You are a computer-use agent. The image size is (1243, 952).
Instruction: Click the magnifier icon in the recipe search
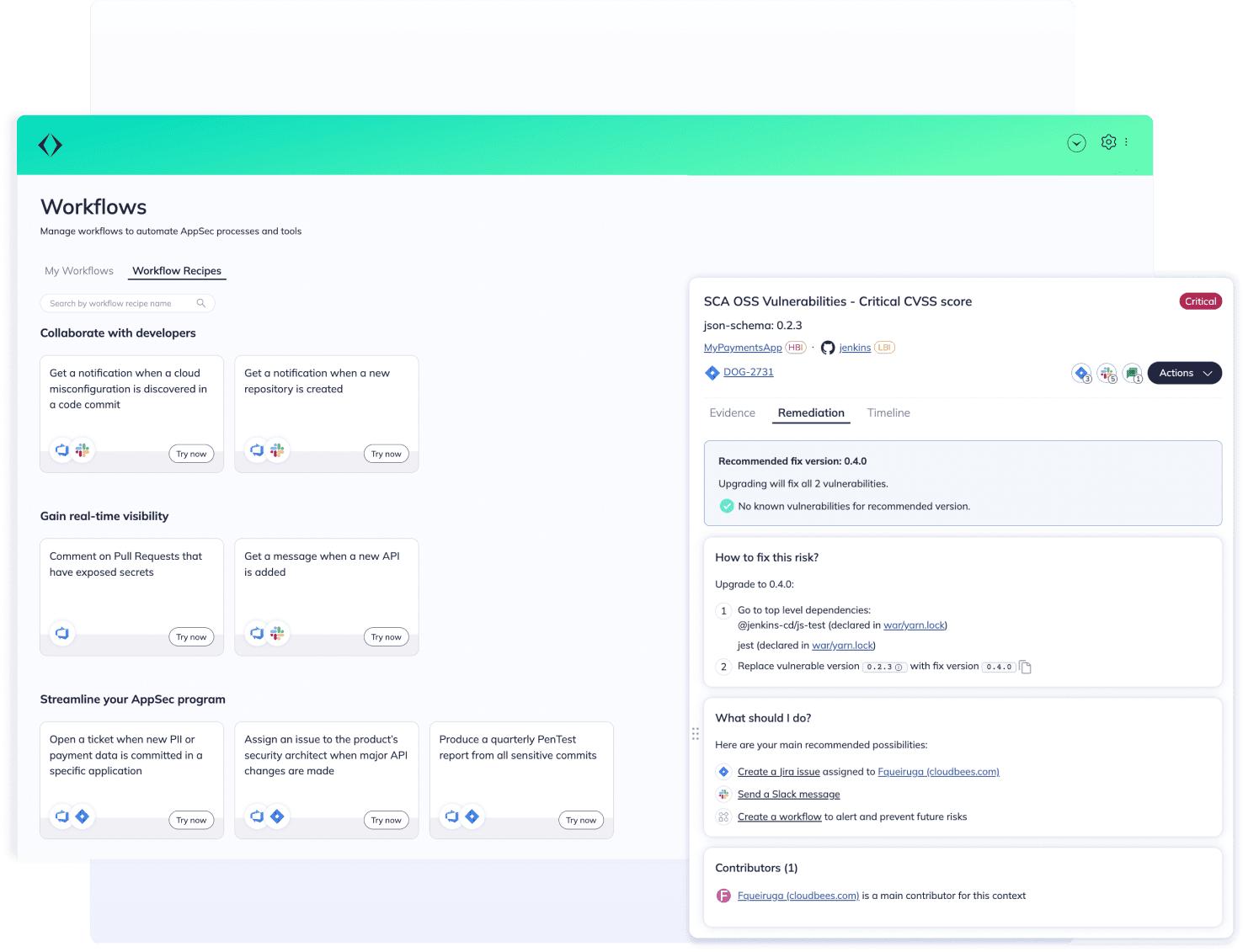point(201,303)
